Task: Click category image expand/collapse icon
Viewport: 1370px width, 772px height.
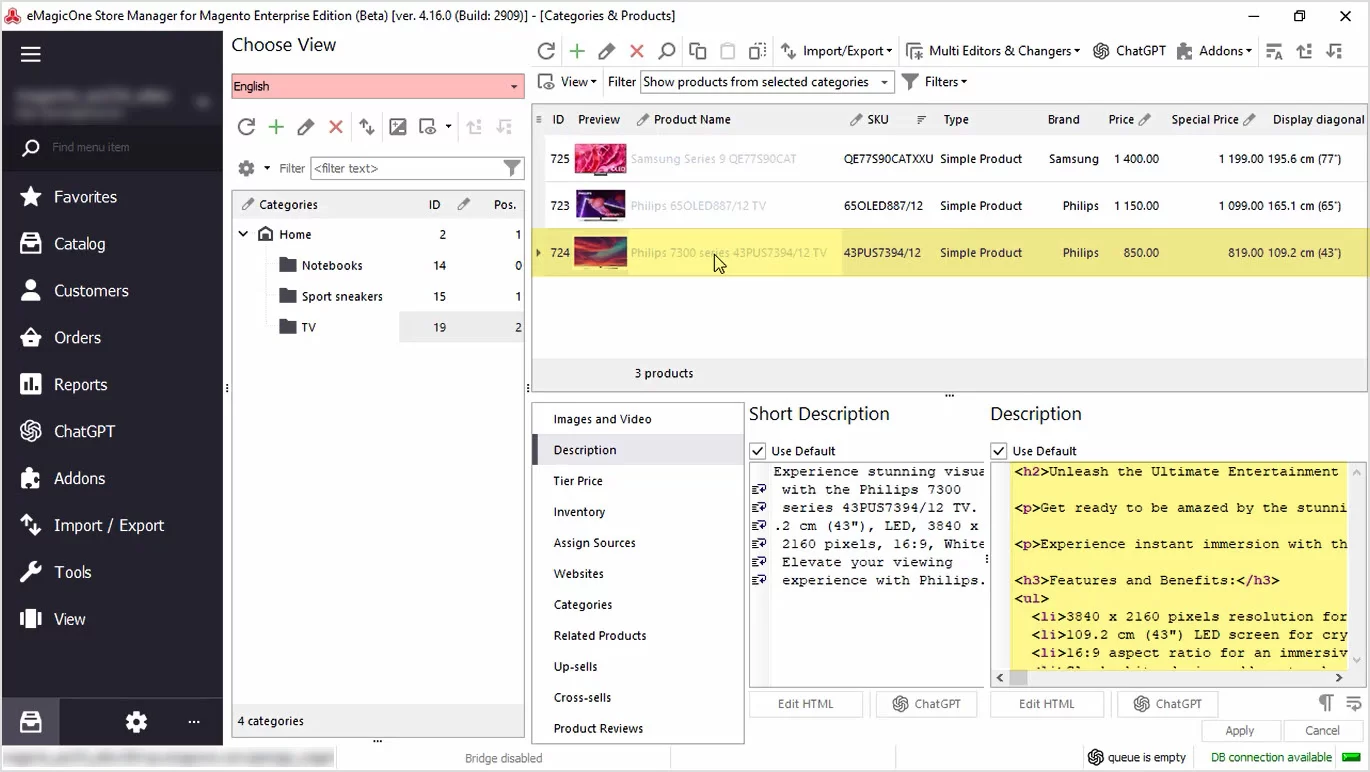Action: (x=398, y=127)
